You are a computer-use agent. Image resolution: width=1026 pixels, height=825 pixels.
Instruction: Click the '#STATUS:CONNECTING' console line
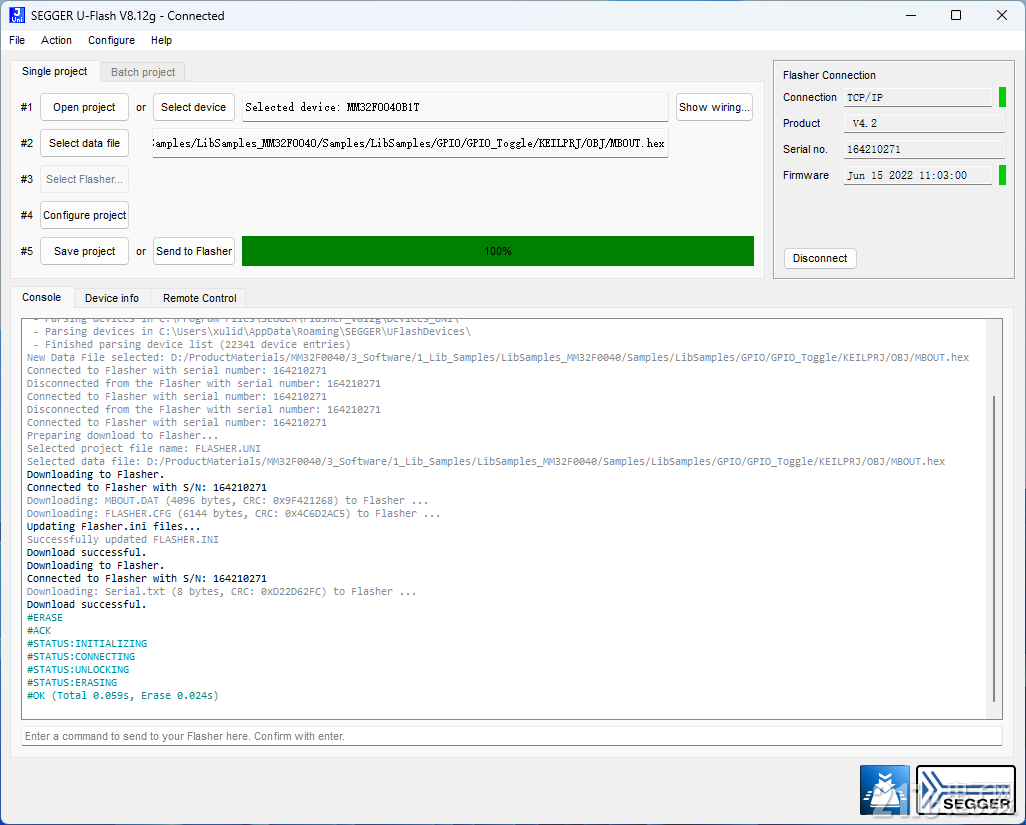click(81, 657)
